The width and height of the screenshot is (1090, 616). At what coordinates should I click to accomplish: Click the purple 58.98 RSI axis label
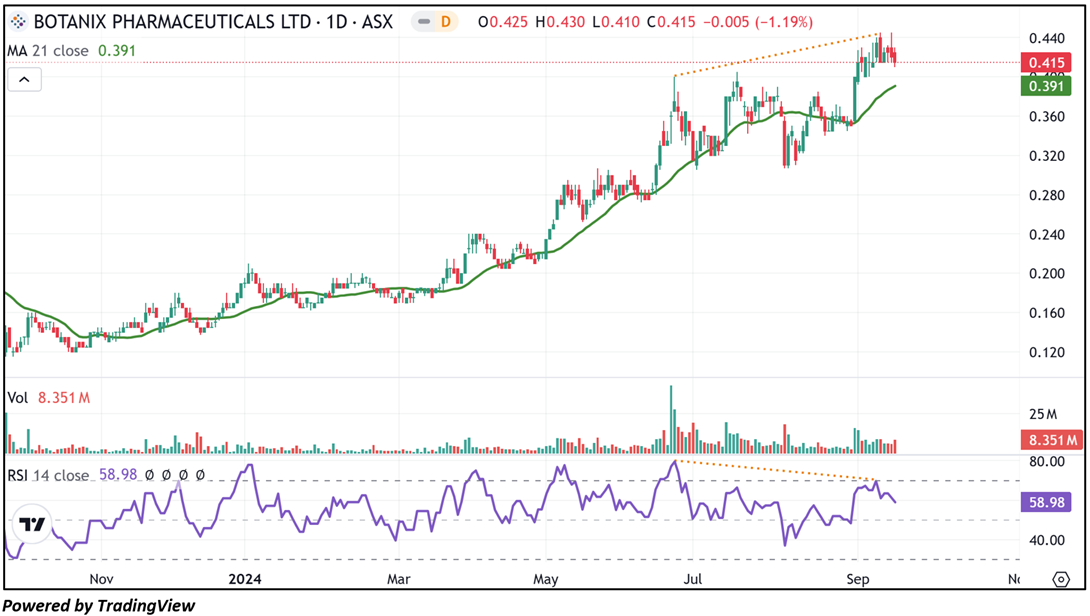[1046, 502]
